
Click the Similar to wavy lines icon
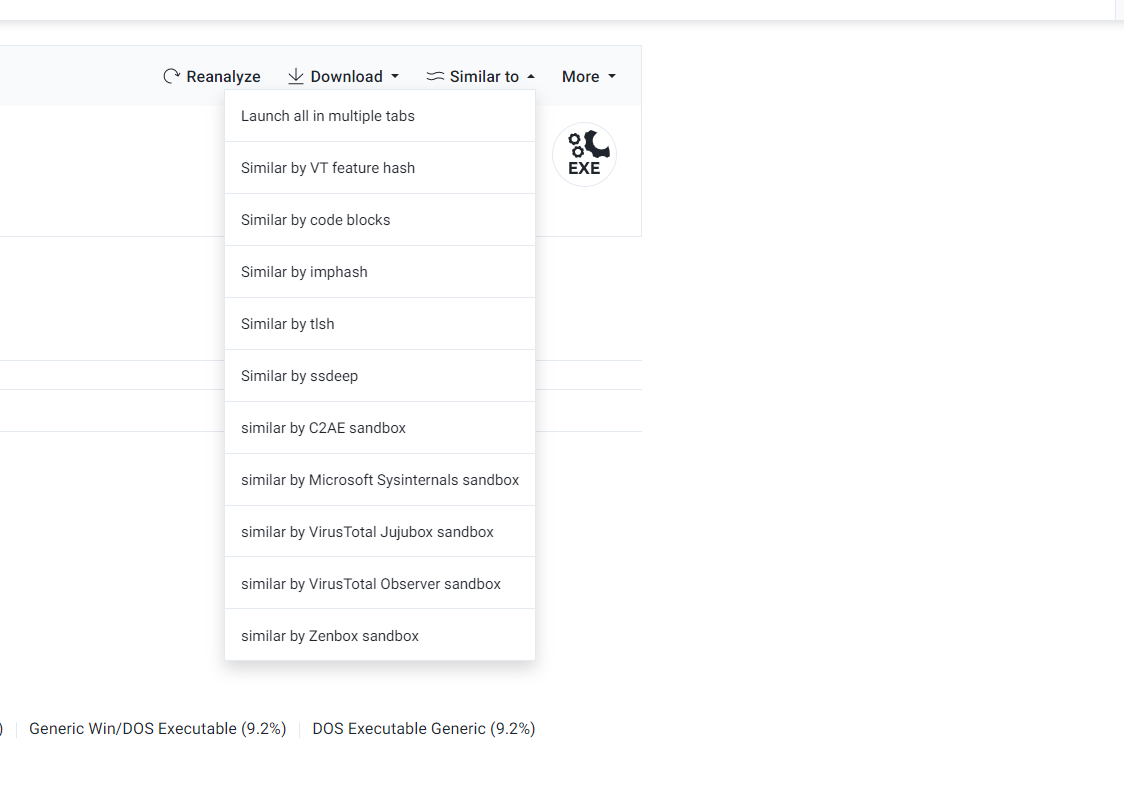435,76
